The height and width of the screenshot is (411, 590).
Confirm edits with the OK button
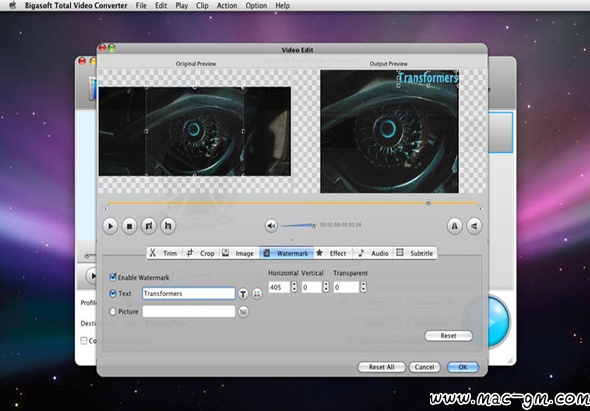click(463, 367)
